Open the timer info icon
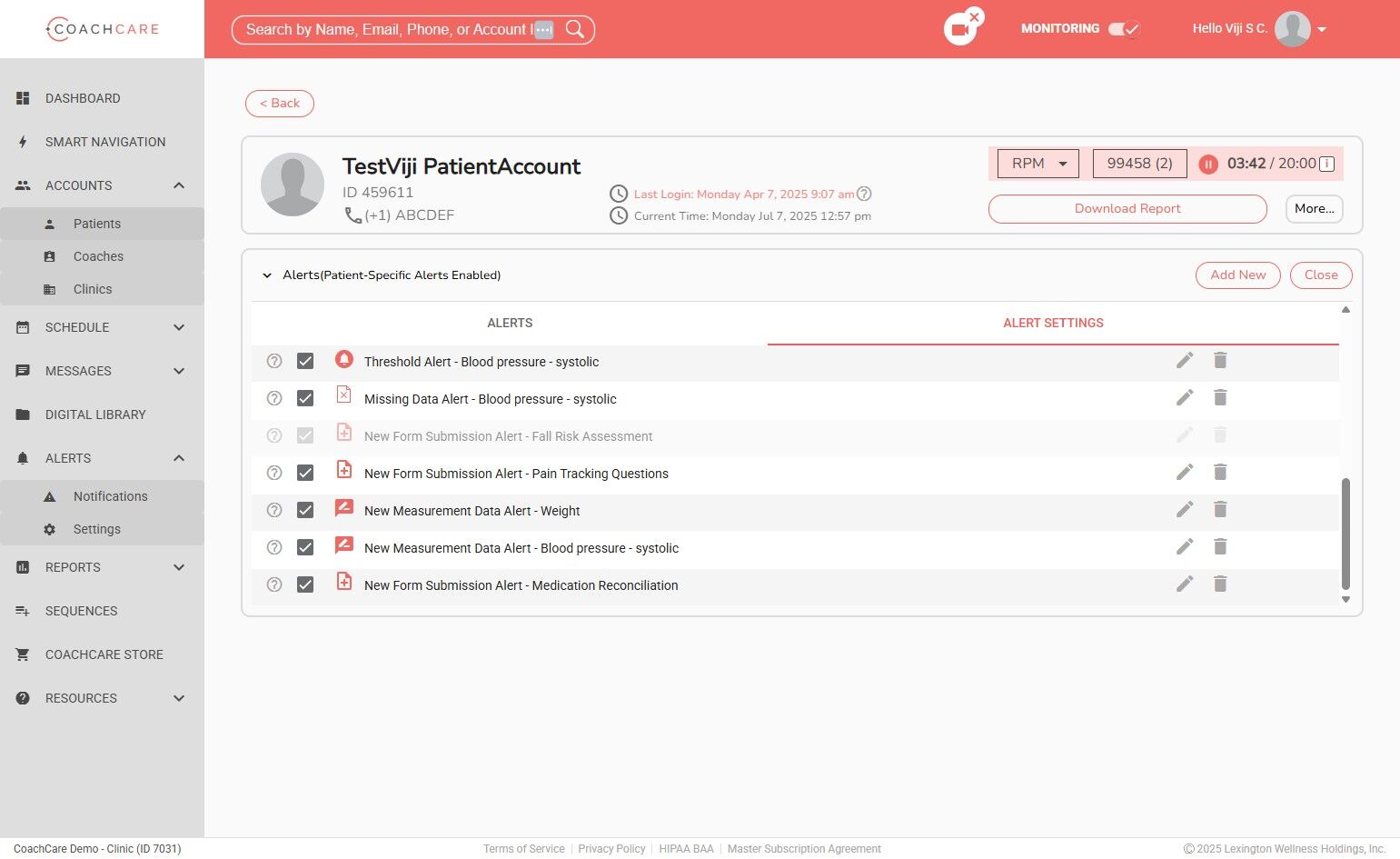Viewport: 1400px width, 859px height. tap(1326, 164)
